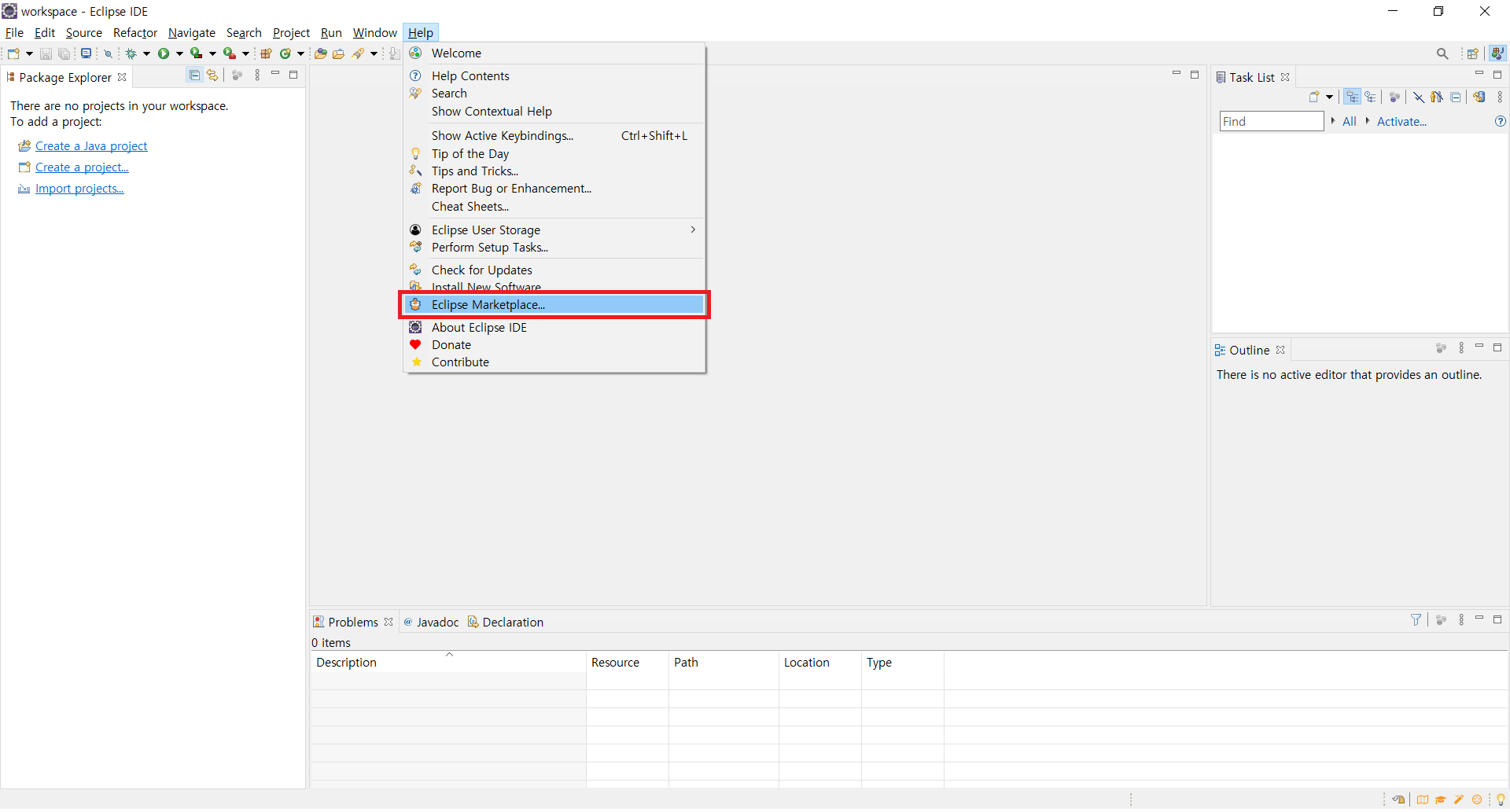Image resolution: width=1510 pixels, height=812 pixels.
Task: Close the Task List view tab
Action: 1285,77
